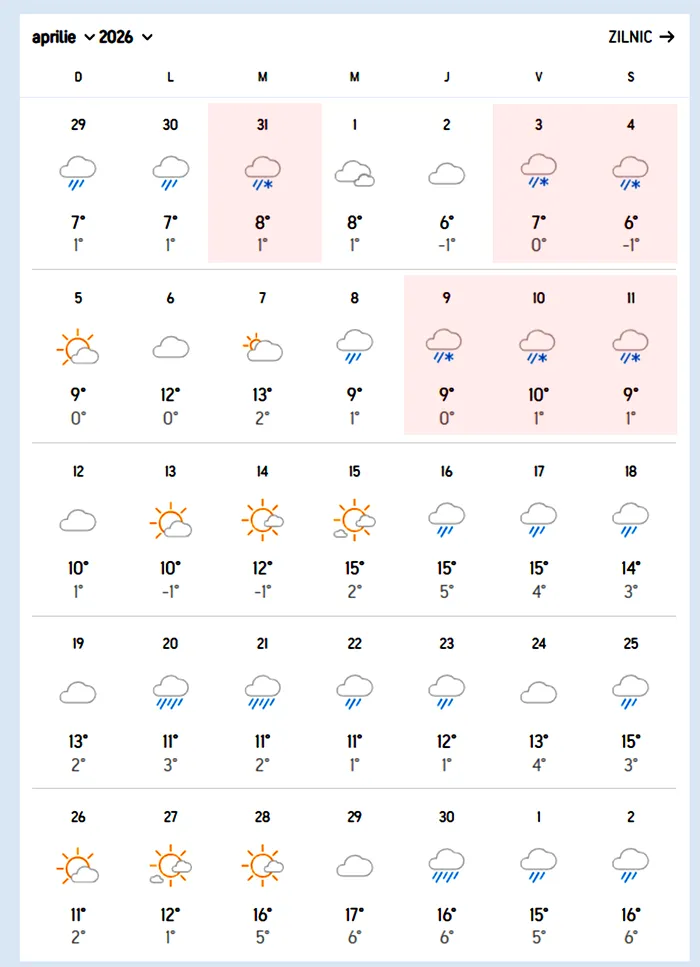The height and width of the screenshot is (967, 700).
Task: Open forecast for day 17
Action: pyautogui.click(x=538, y=472)
